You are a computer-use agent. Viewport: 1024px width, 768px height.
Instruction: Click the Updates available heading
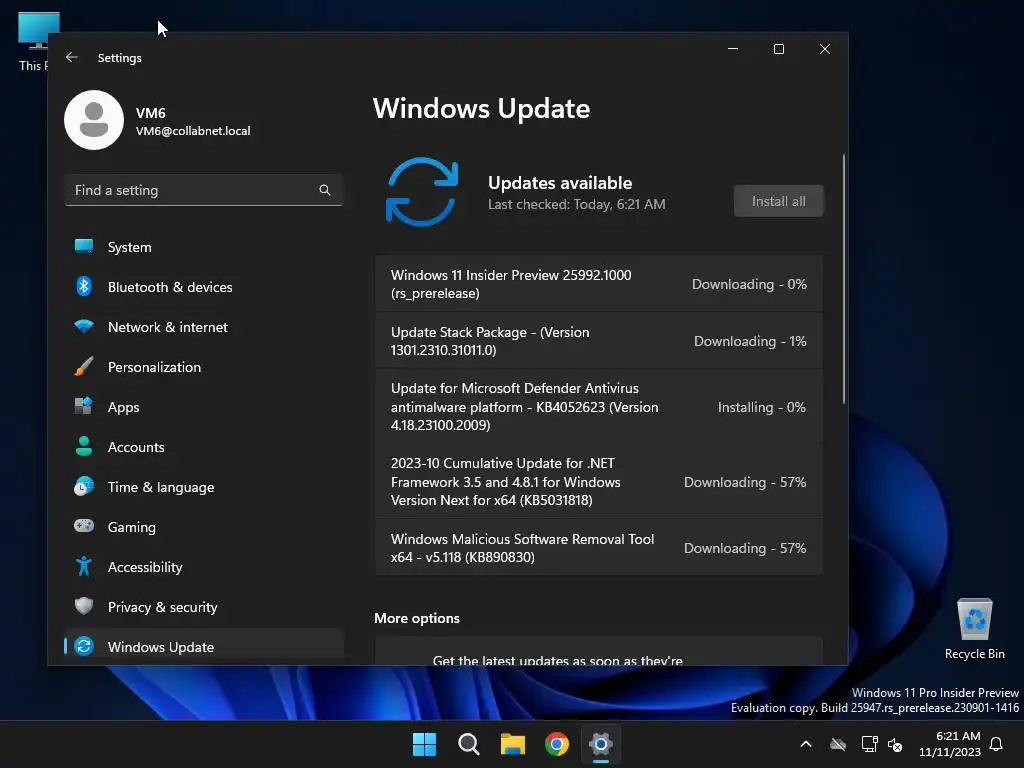[560, 183]
